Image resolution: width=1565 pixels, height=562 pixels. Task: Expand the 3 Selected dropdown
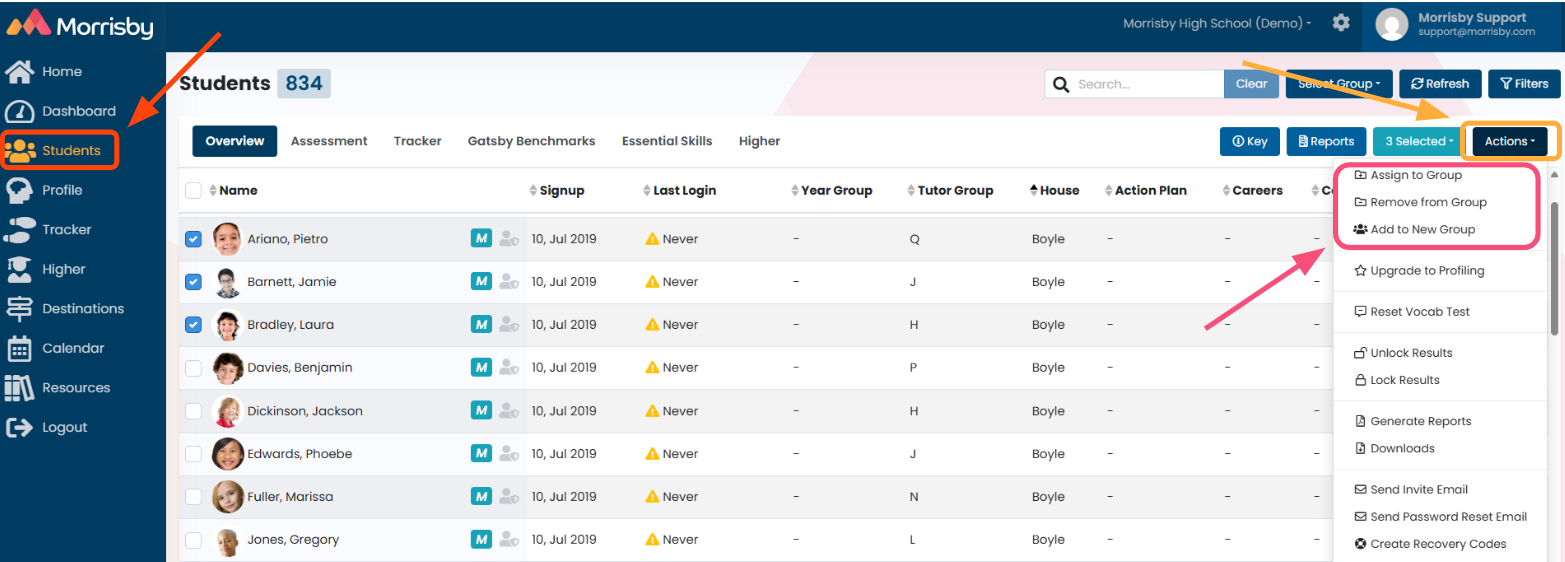(1419, 141)
